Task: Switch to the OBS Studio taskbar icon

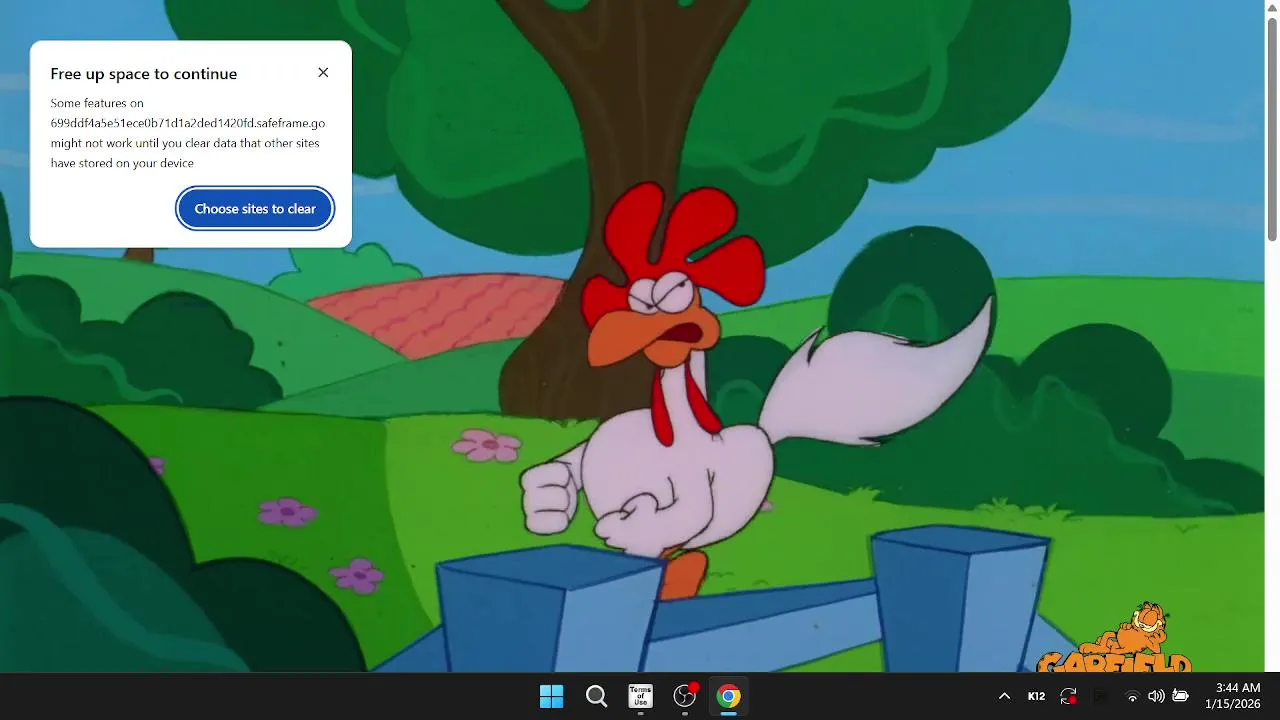Action: pyautogui.click(x=685, y=696)
